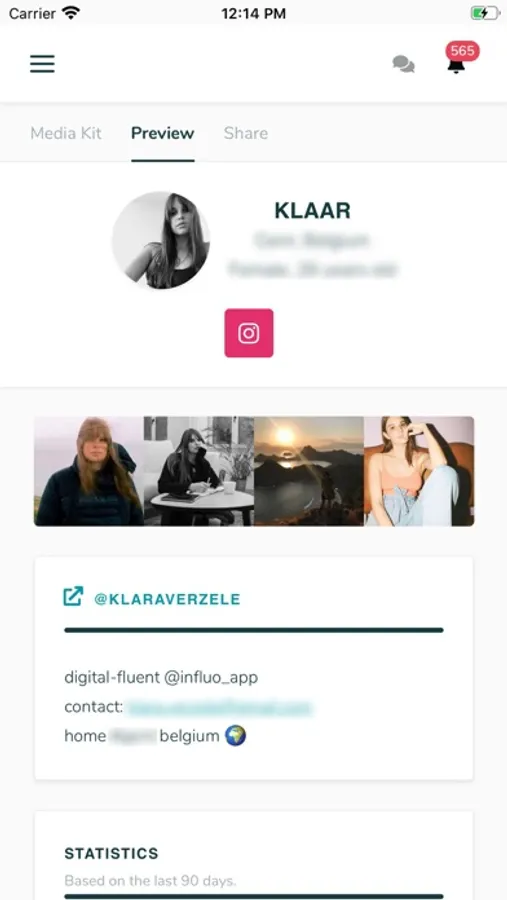
Task: Open the hamburger menu
Action: (42, 64)
